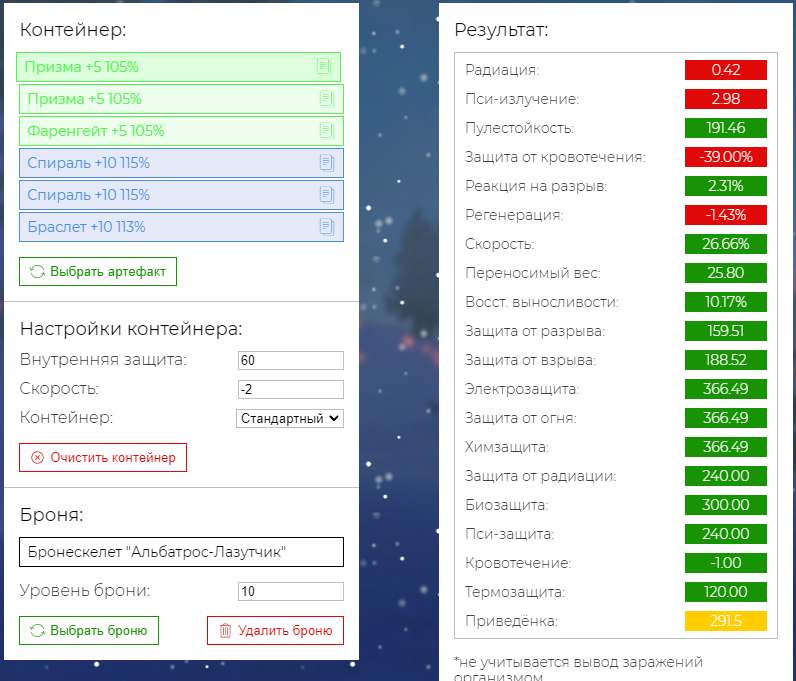Click the Химзащита: label
The height and width of the screenshot is (681, 796).
pyautogui.click(x=507, y=447)
